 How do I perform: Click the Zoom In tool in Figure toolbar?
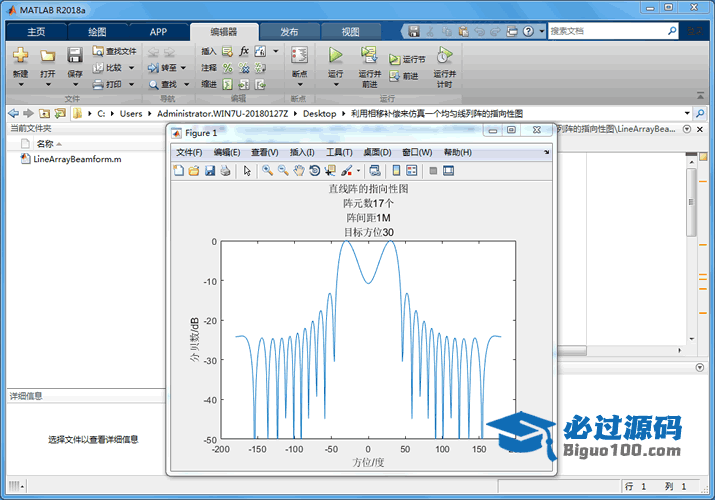267,171
